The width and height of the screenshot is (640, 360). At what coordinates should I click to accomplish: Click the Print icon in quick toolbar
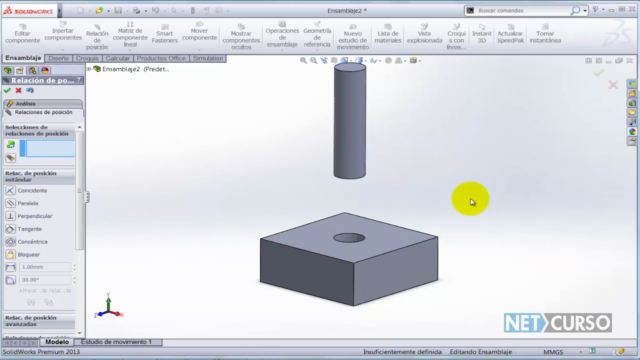[x=137, y=11]
